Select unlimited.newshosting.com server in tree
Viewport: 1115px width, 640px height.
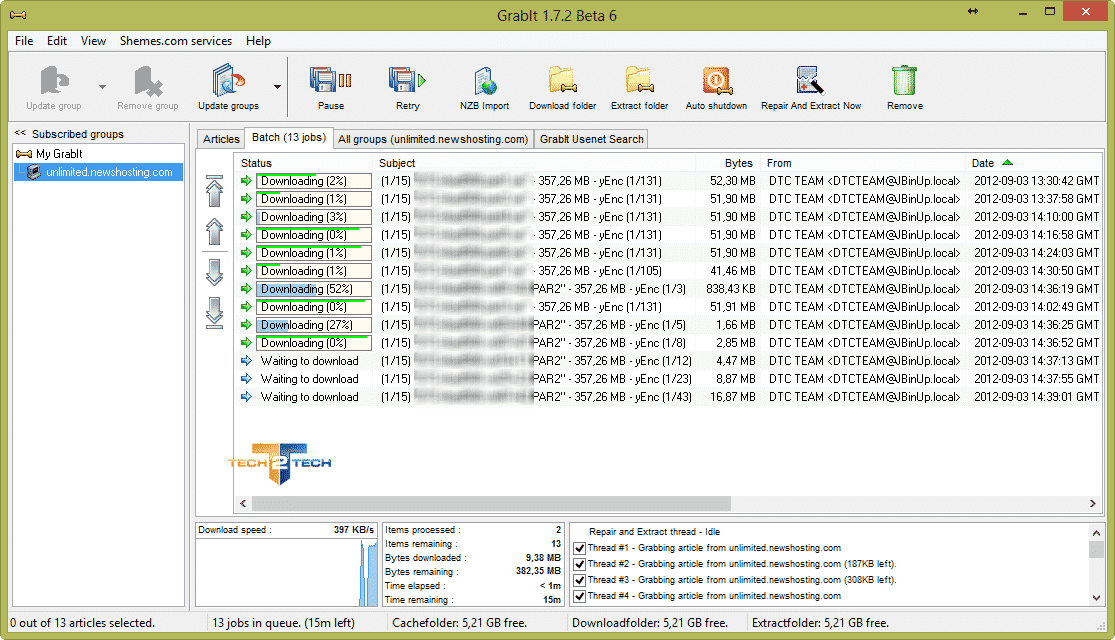tap(108, 172)
